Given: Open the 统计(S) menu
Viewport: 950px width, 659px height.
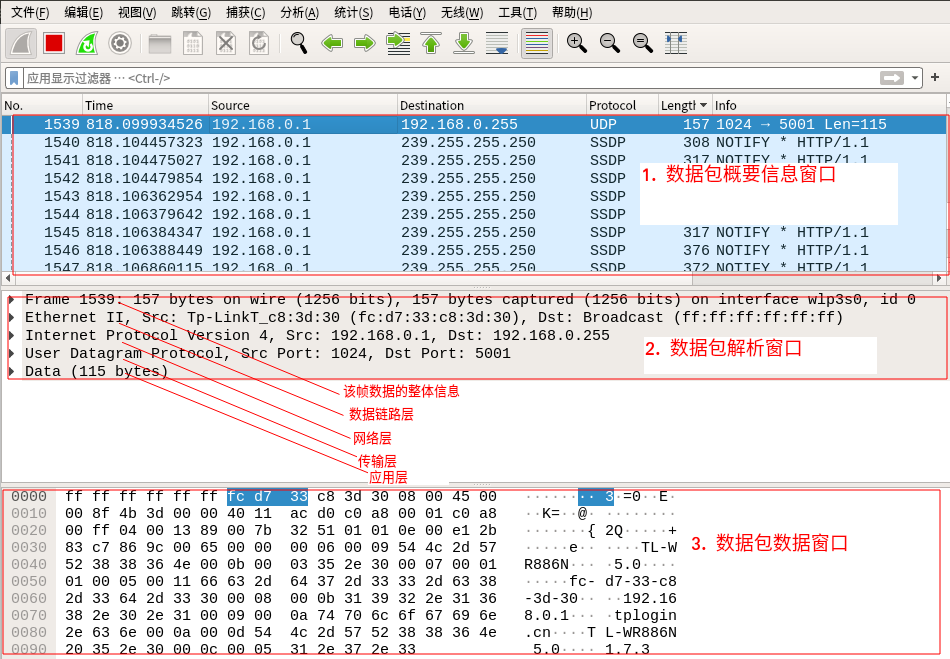Looking at the screenshot, I should pyautogui.click(x=354, y=13).
